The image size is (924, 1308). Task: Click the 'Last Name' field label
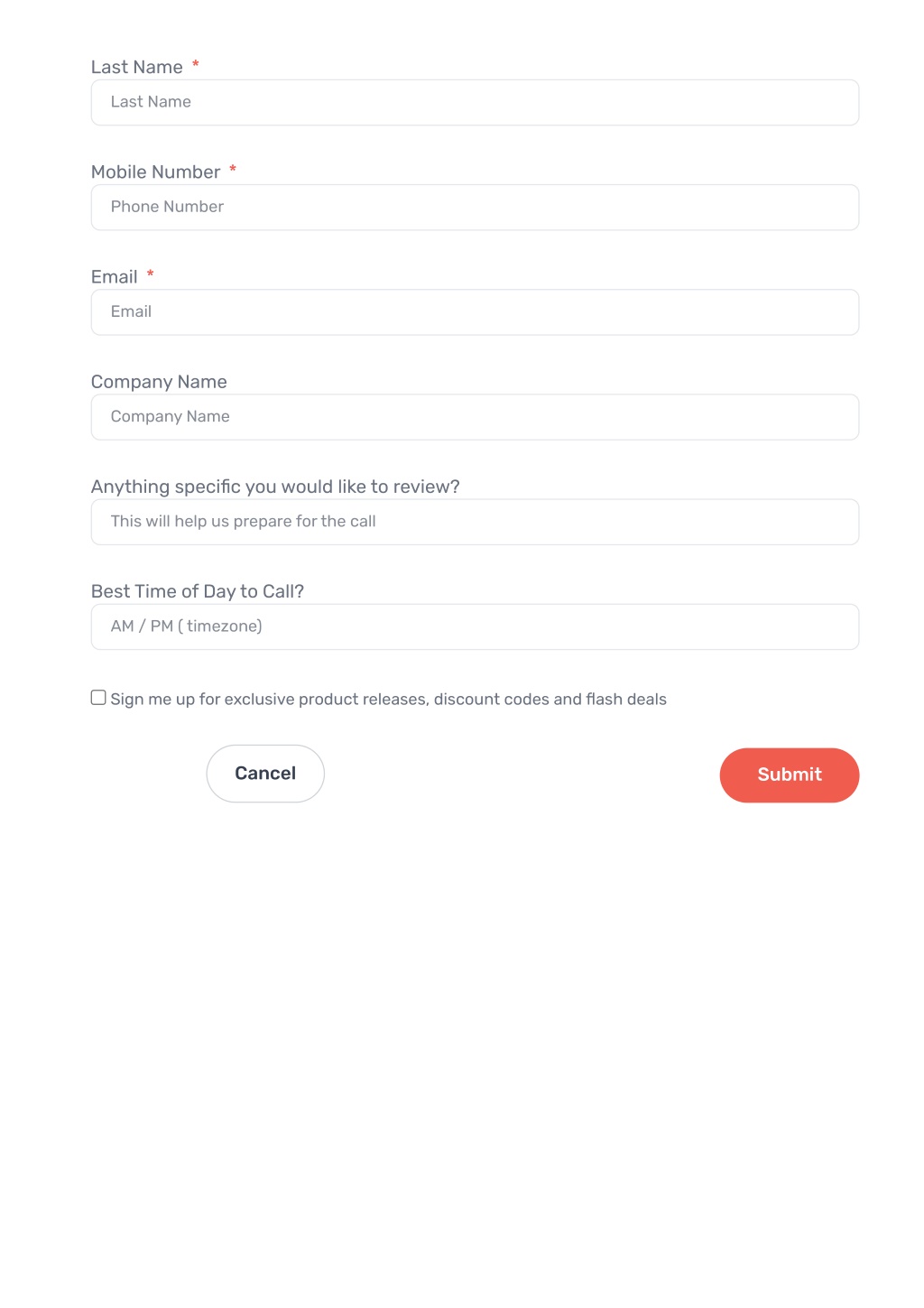(137, 67)
